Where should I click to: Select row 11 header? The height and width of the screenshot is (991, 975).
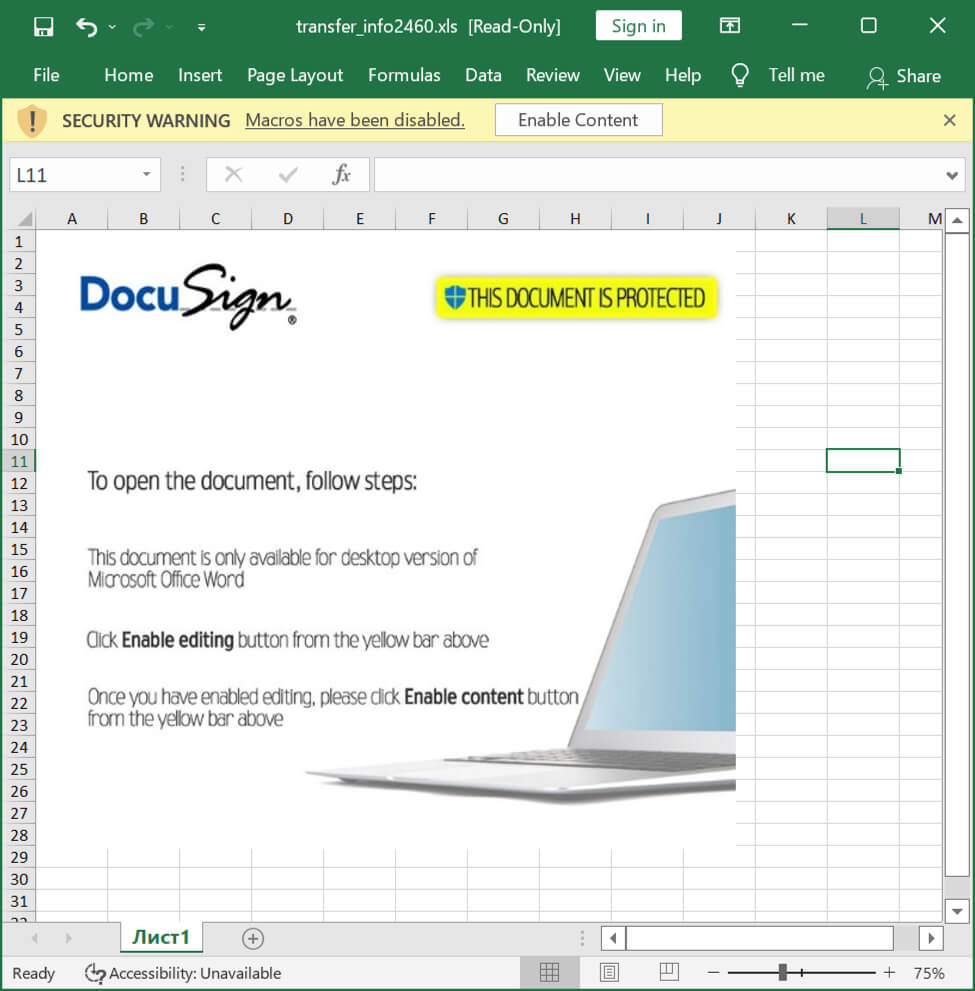(18, 461)
